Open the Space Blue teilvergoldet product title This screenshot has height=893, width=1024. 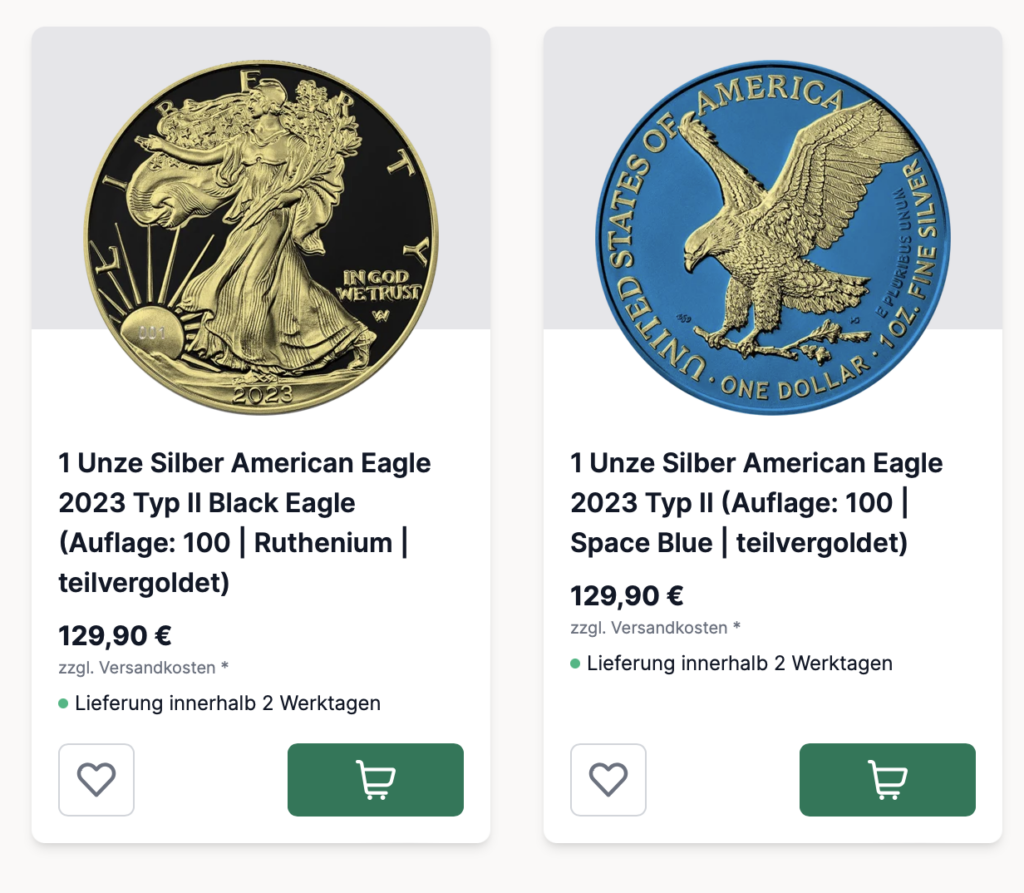[756, 503]
